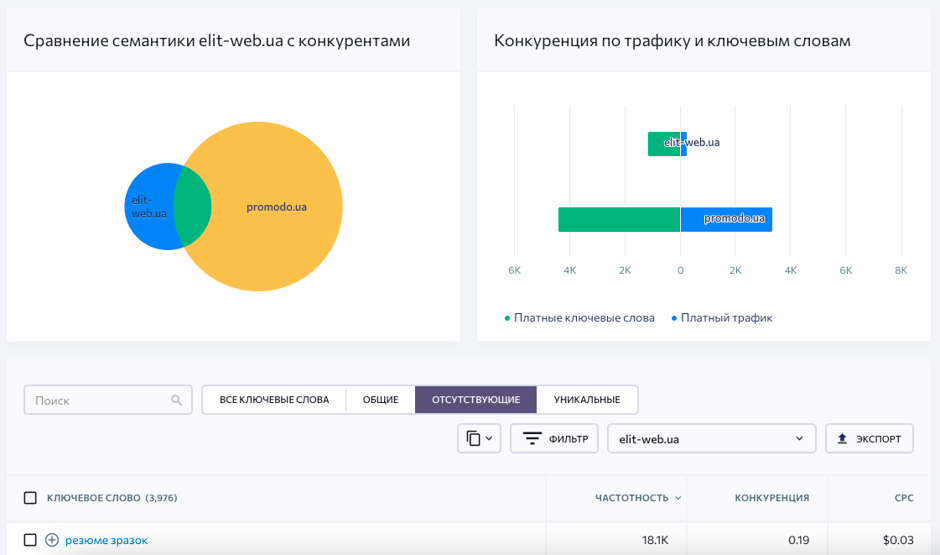940x555 pixels.
Task: Toggle the Платные ключевые слова legend item
Action: 580,318
